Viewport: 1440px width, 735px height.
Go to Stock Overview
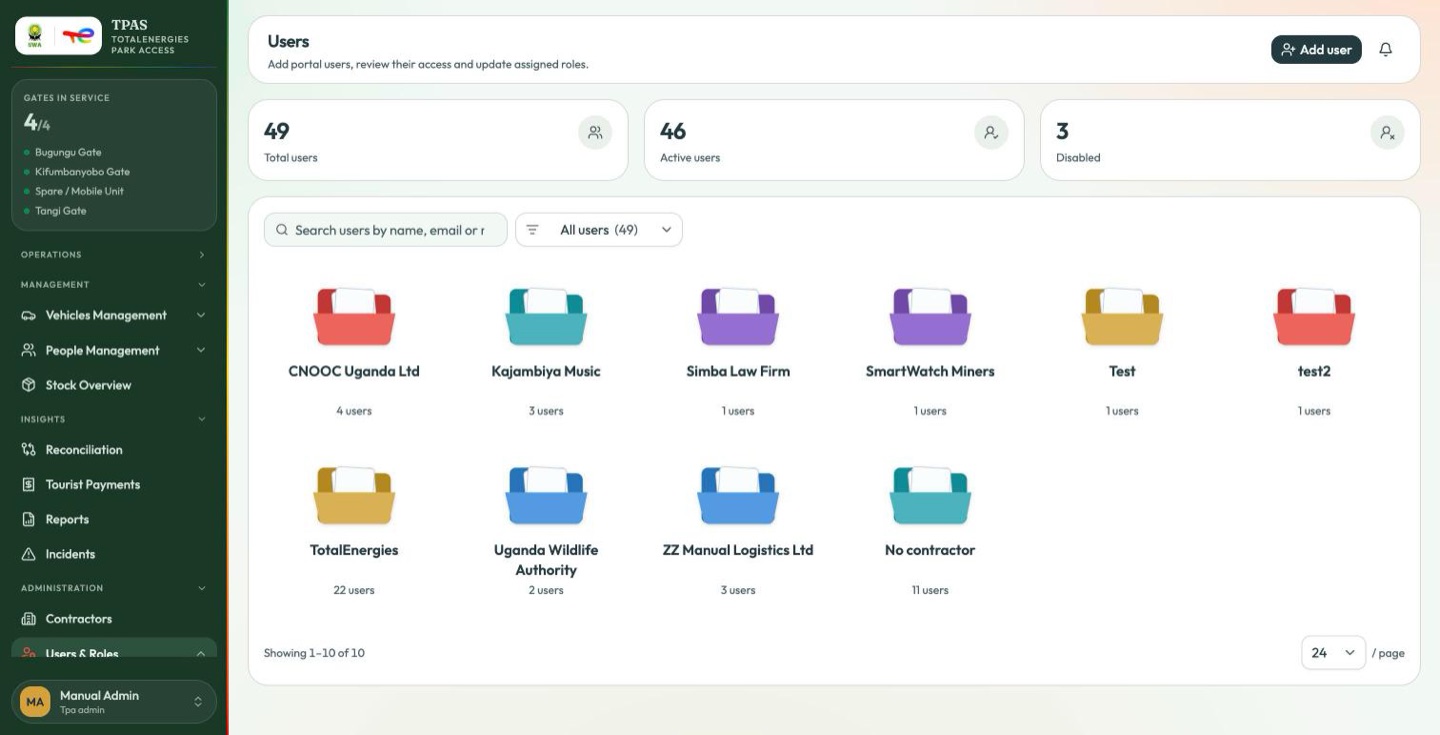coord(114,385)
